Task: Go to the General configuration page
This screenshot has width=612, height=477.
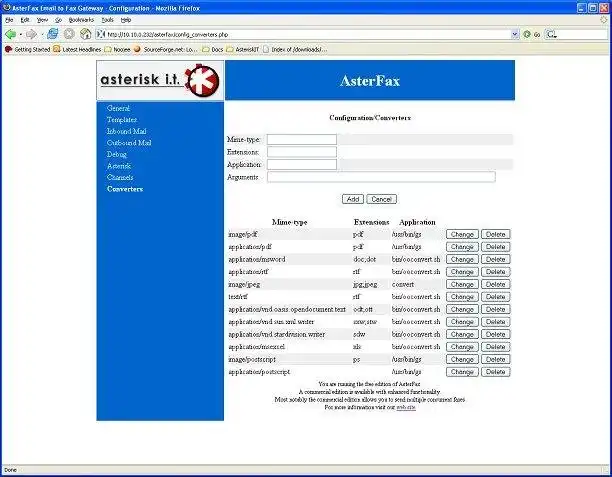Action: click(118, 108)
